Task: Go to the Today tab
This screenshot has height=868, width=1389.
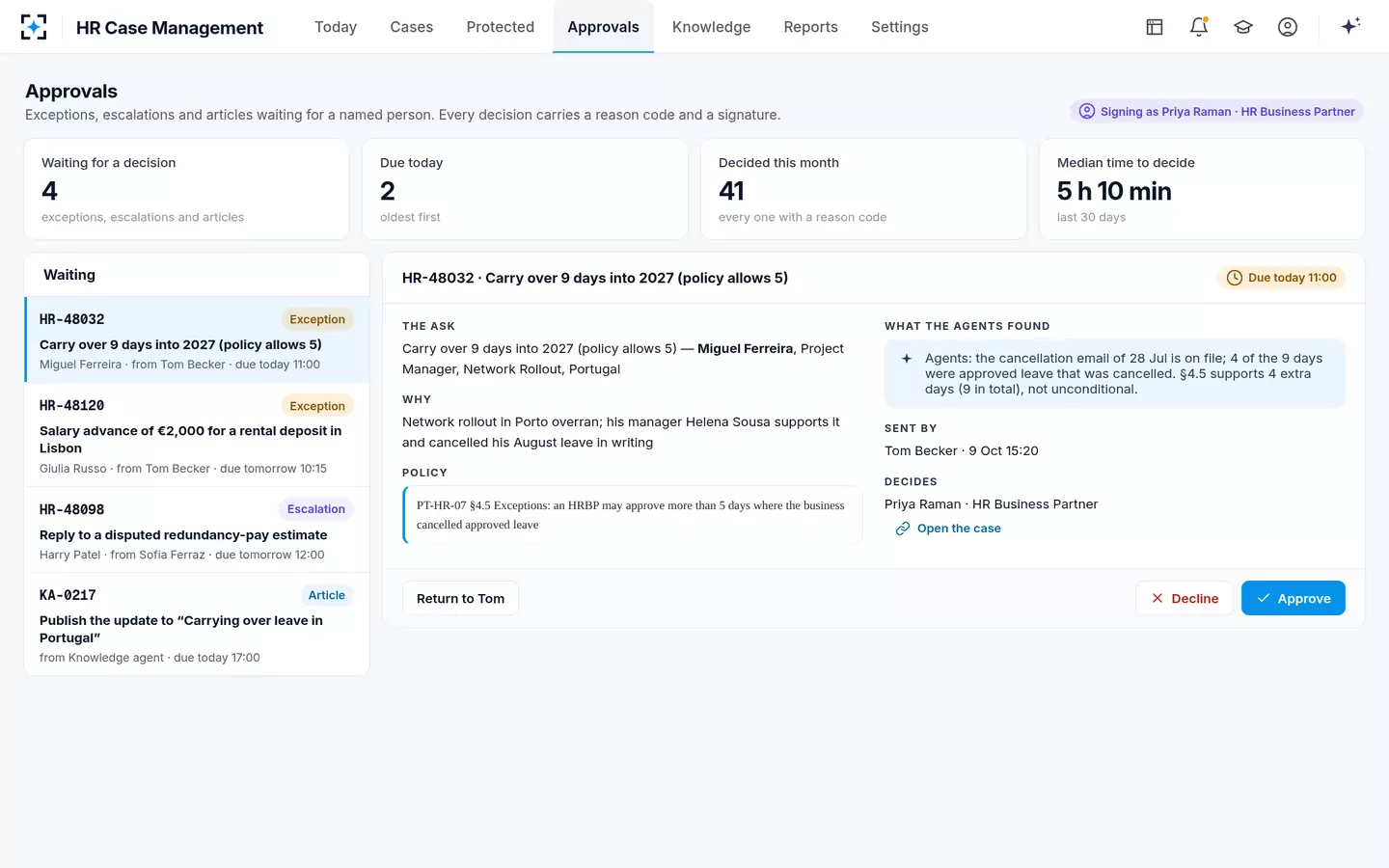Action: pyautogui.click(x=336, y=27)
